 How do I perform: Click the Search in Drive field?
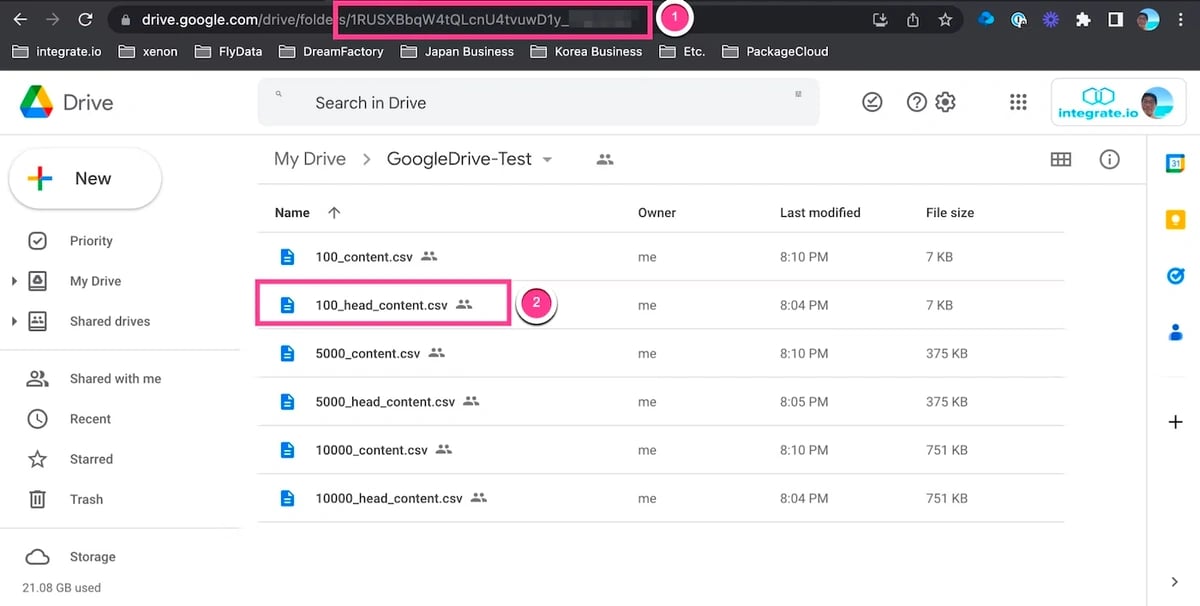click(x=538, y=102)
